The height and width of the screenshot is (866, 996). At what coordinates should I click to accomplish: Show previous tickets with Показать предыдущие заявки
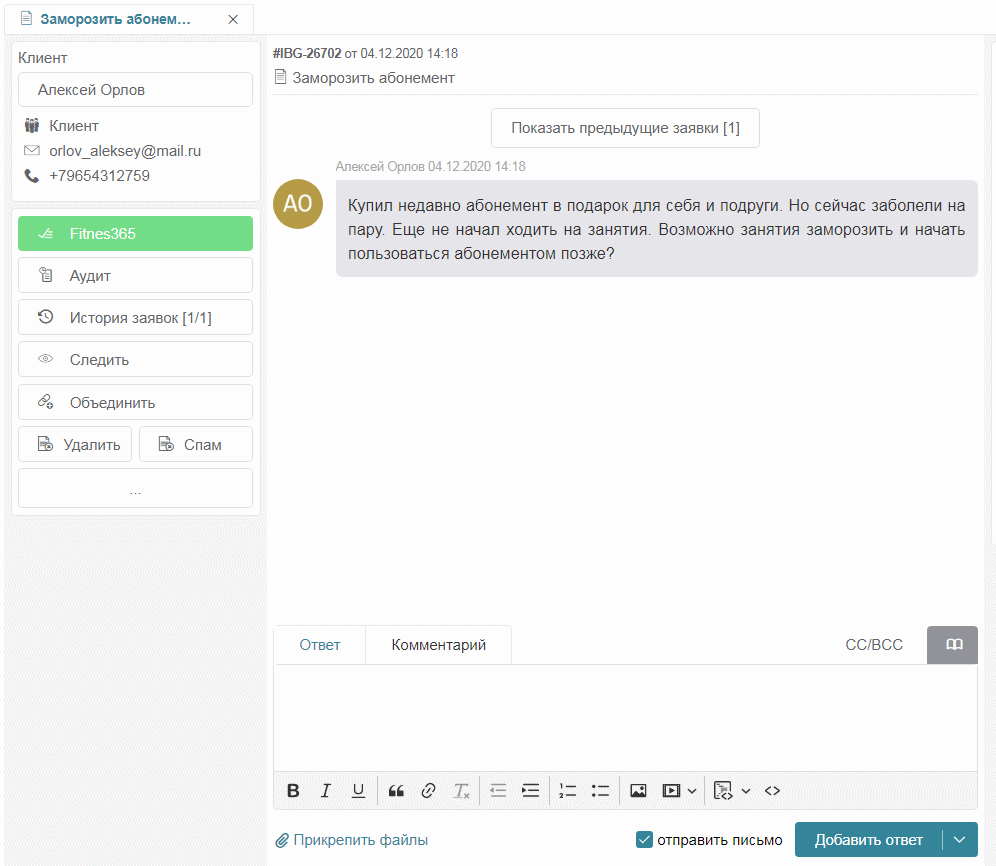(625, 128)
